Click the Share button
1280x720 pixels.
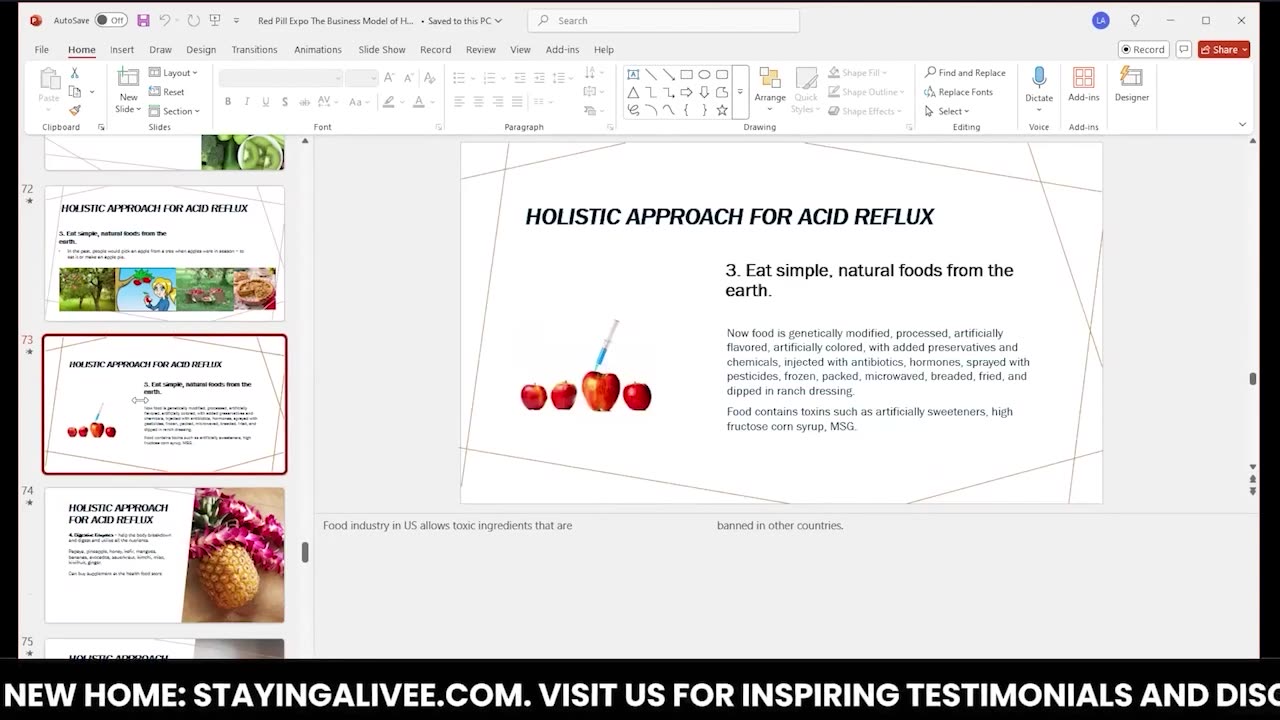[1224, 49]
